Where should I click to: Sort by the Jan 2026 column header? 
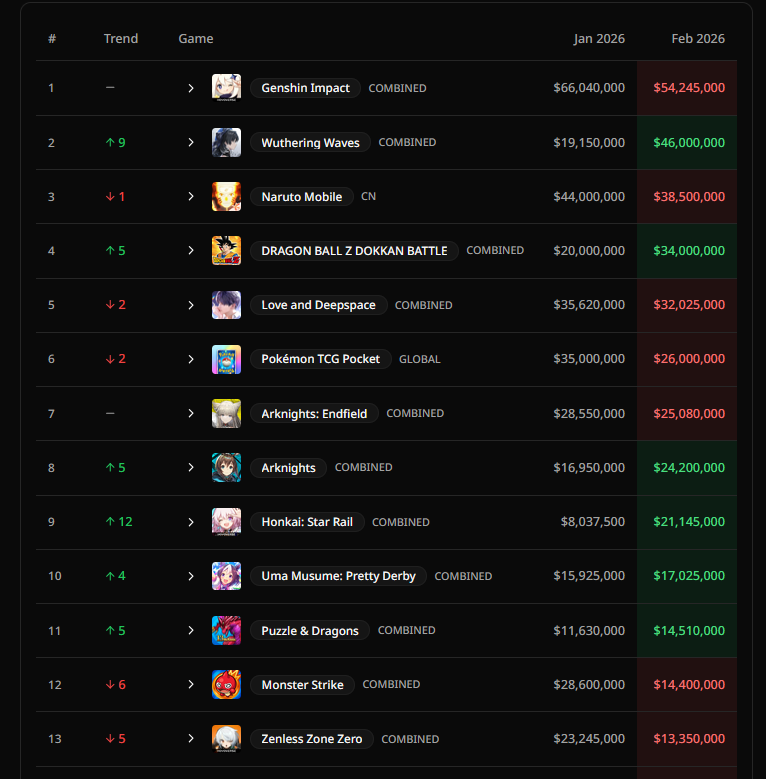[599, 39]
